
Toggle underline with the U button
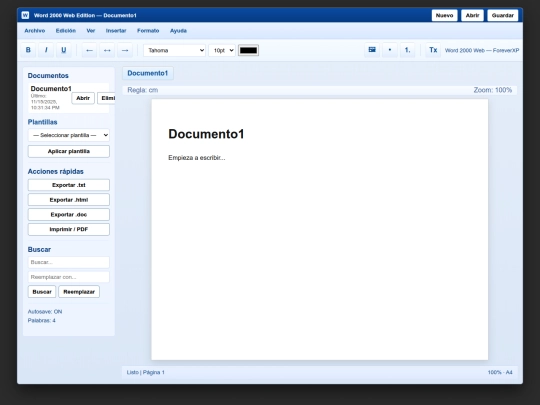(64, 50)
